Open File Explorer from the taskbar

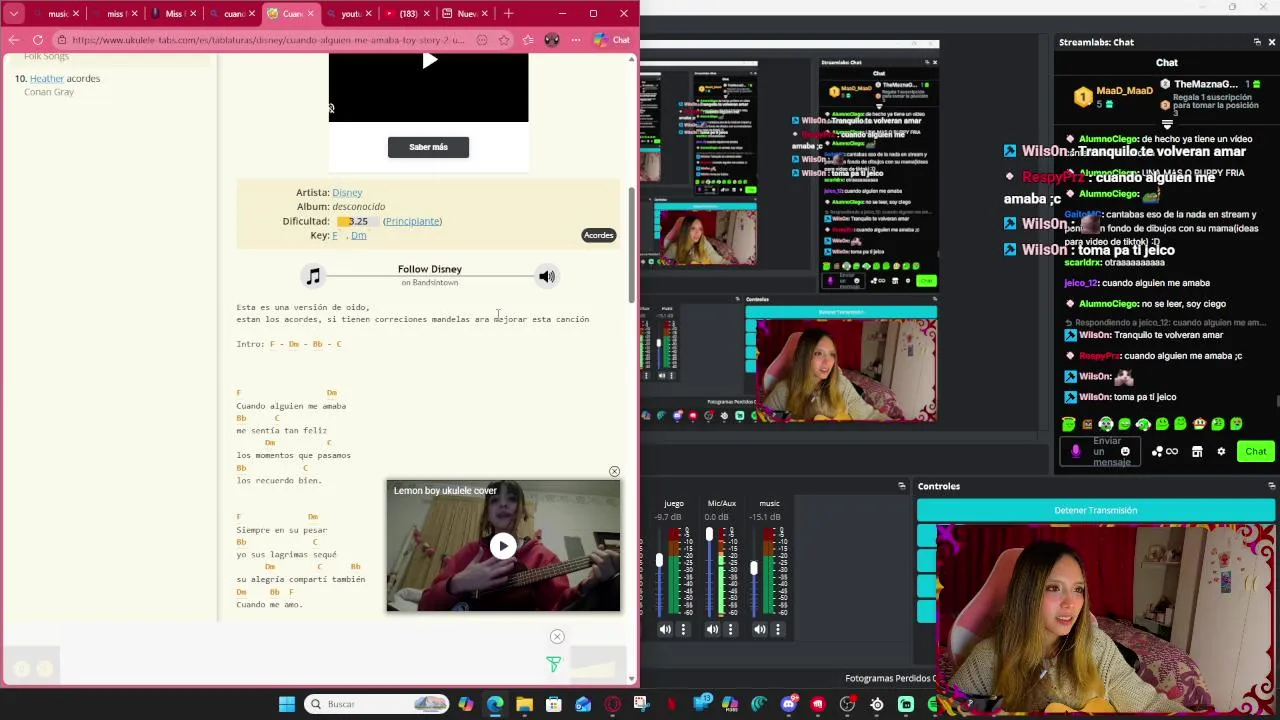point(524,704)
